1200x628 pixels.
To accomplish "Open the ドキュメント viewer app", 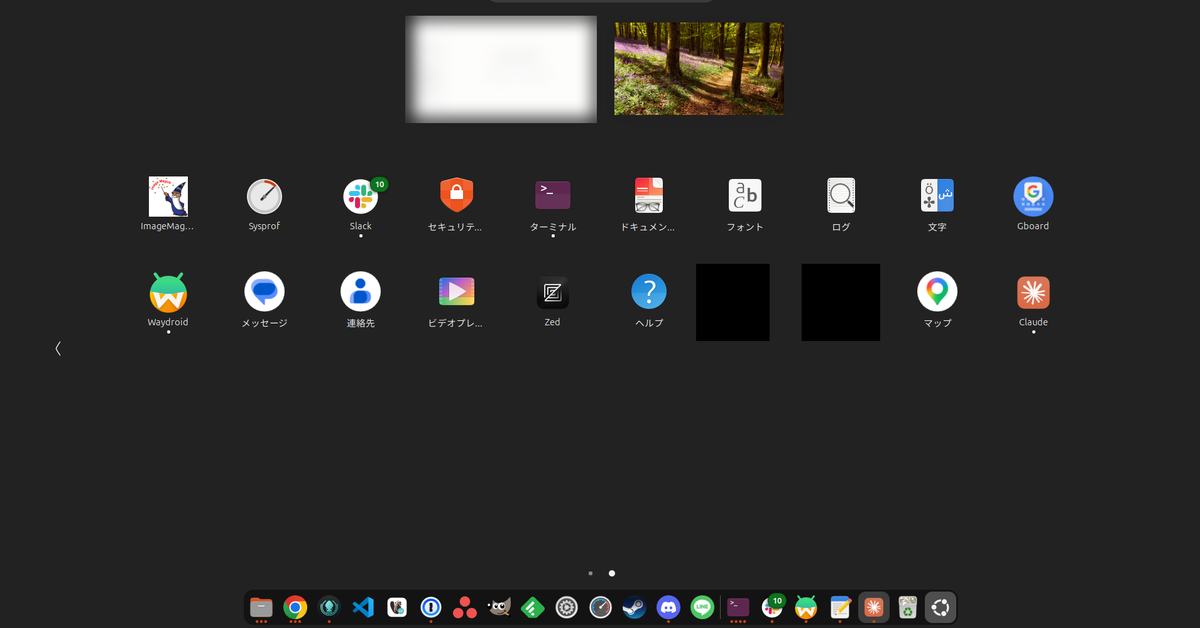I will pyautogui.click(x=648, y=195).
